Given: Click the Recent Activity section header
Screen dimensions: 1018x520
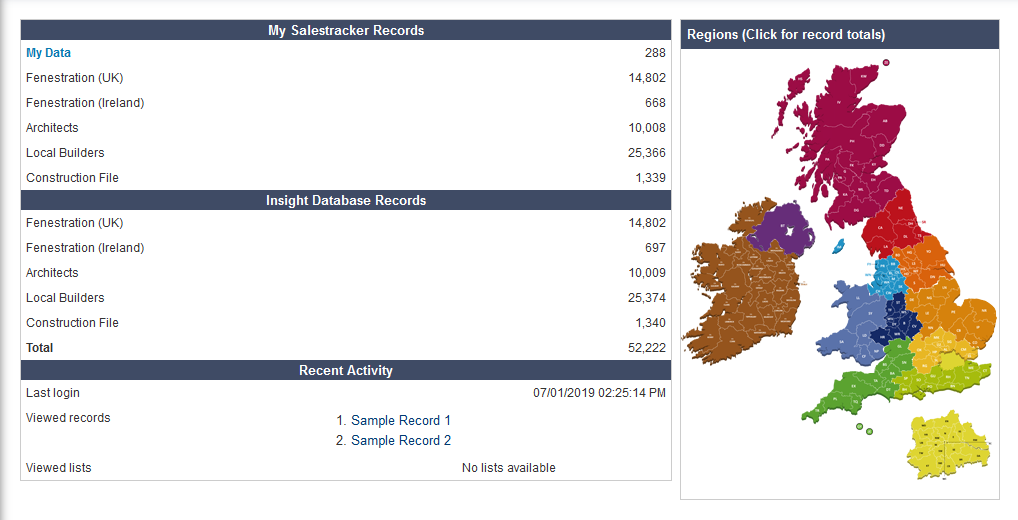Looking at the screenshot, I should coord(345,370).
